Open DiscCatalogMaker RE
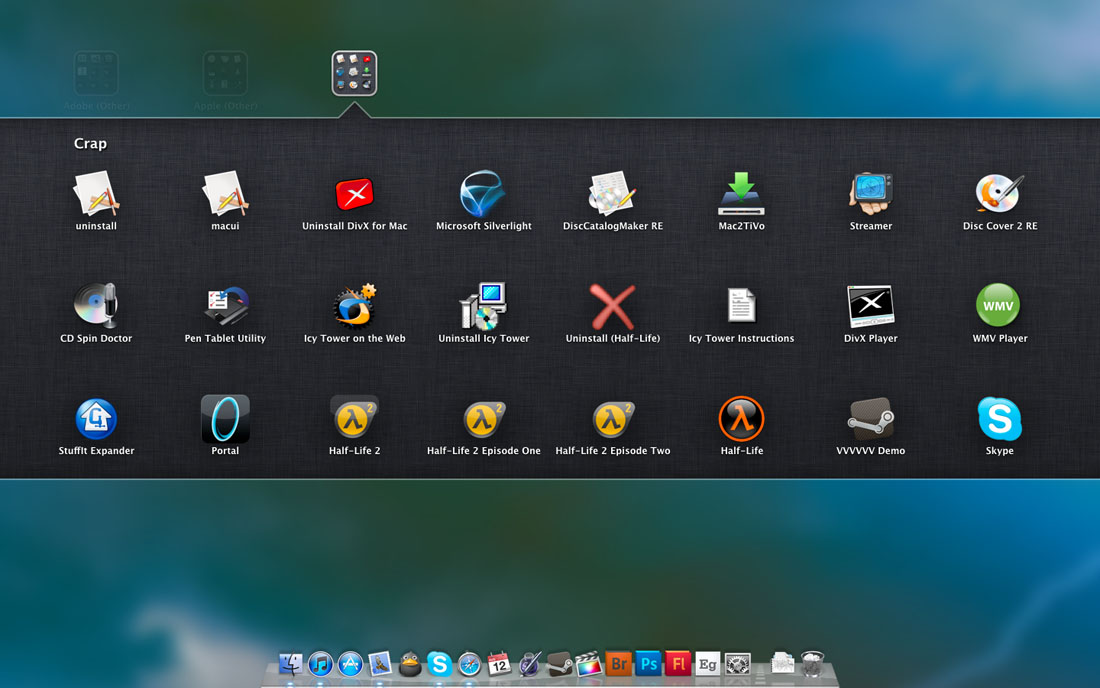Image resolution: width=1100 pixels, height=688 pixels. 612,194
